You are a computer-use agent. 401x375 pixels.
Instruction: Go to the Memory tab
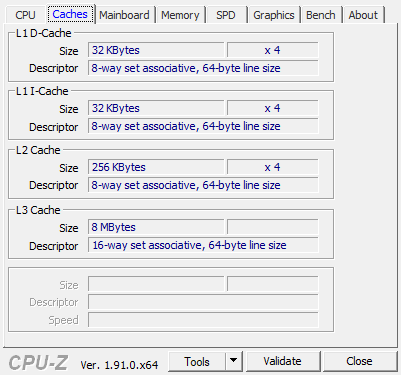180,15
